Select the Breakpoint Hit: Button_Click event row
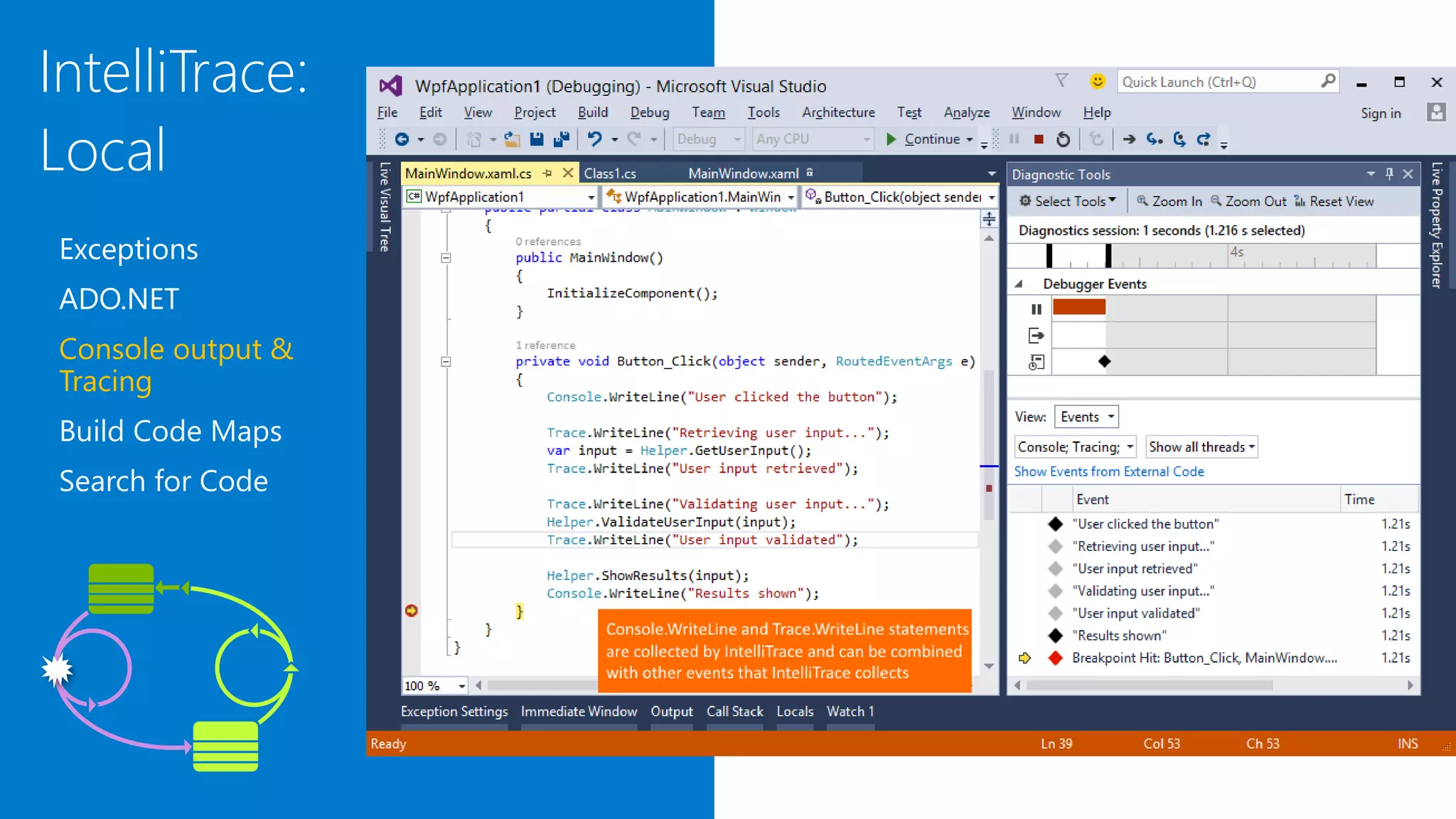 (1214, 658)
